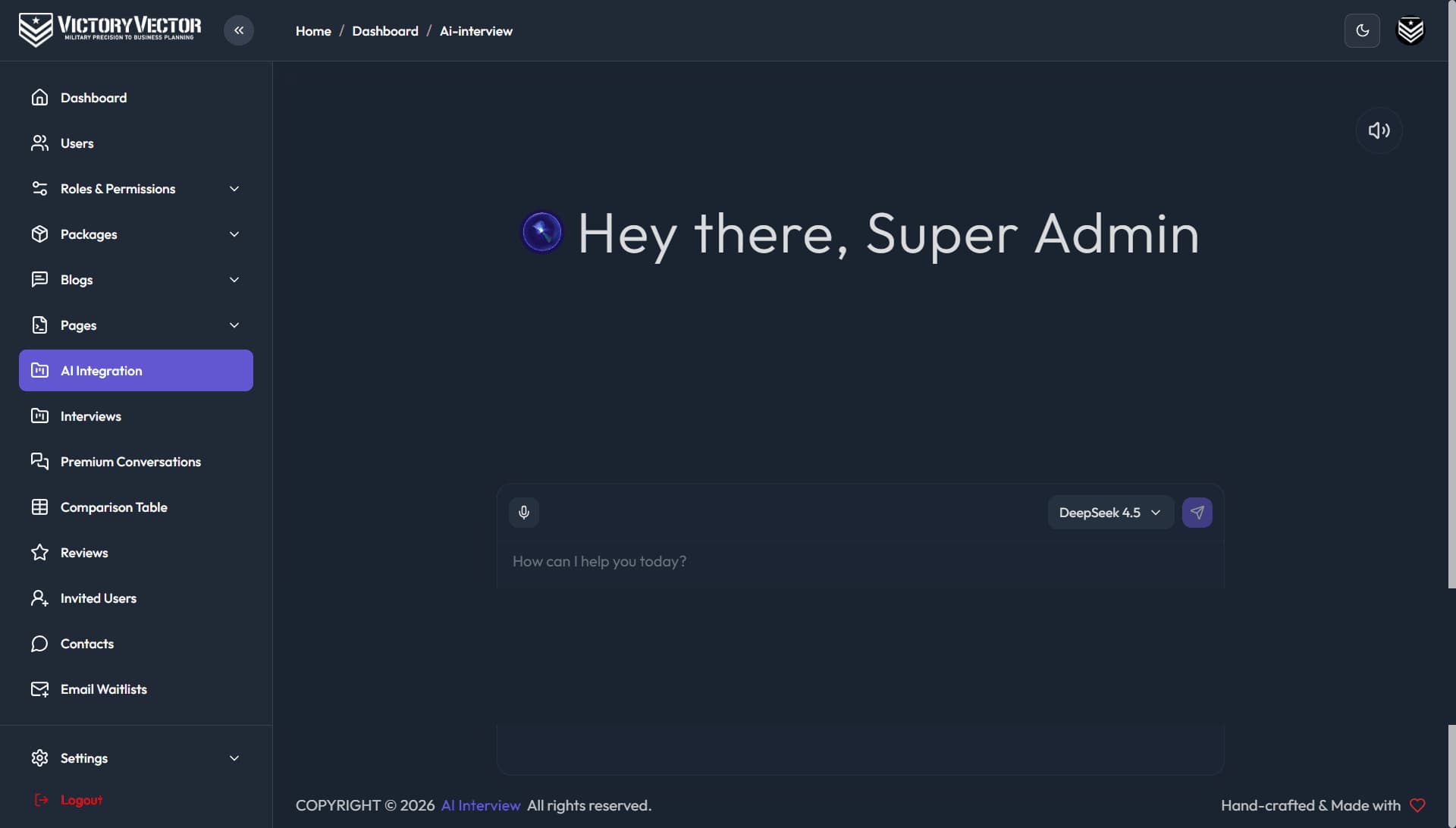Click the Comparison Table grid icon

pyautogui.click(x=39, y=507)
